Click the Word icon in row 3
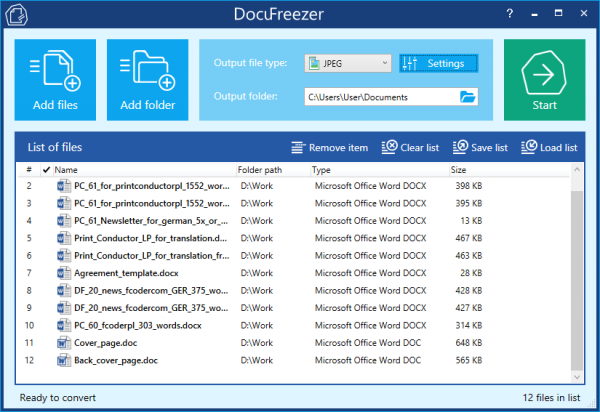 pyautogui.click(x=64, y=203)
